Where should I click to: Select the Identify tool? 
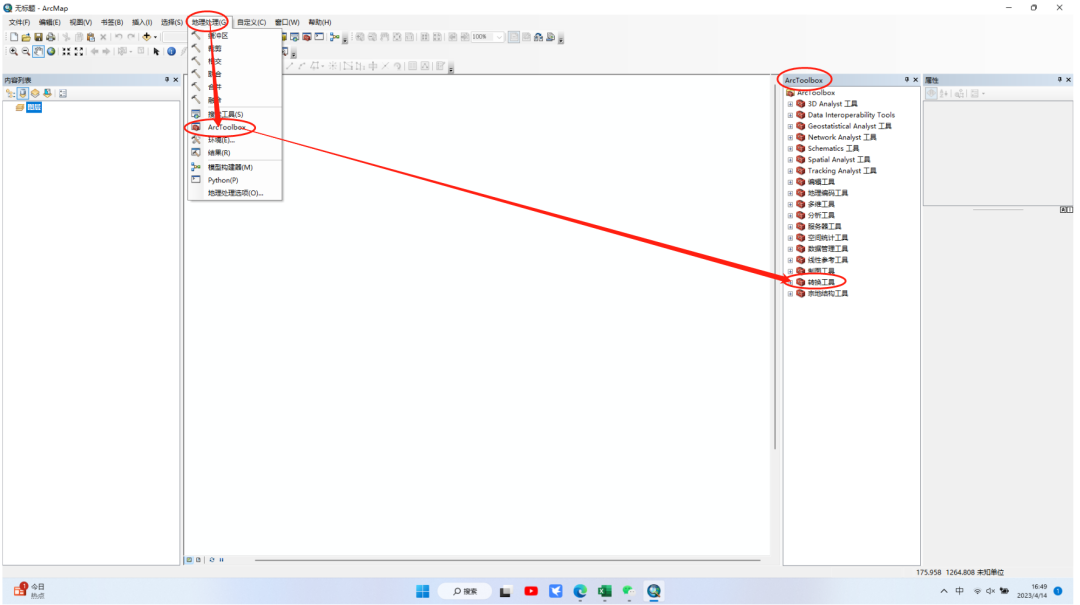pyautogui.click(x=172, y=52)
